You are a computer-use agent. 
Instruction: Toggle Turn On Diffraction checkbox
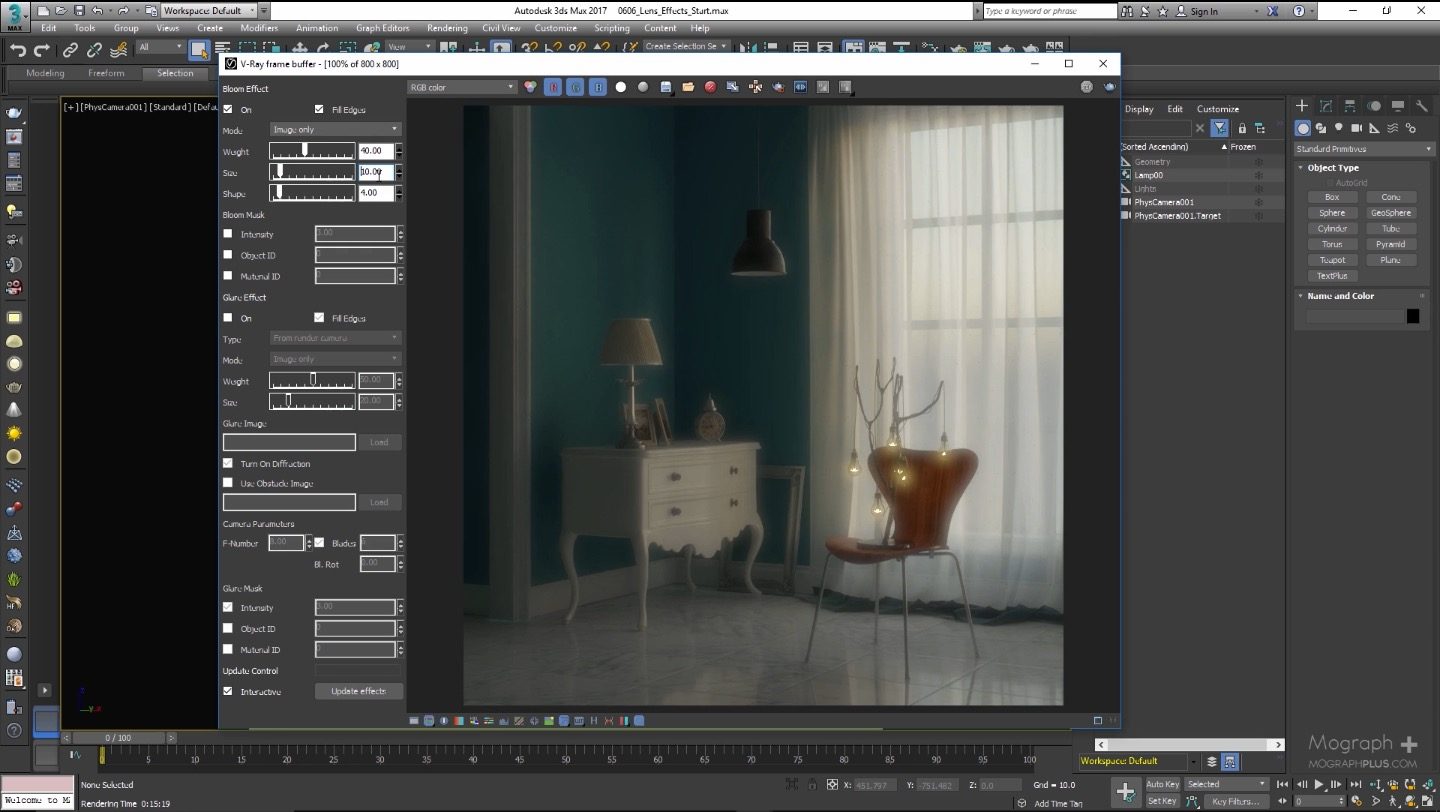point(228,463)
